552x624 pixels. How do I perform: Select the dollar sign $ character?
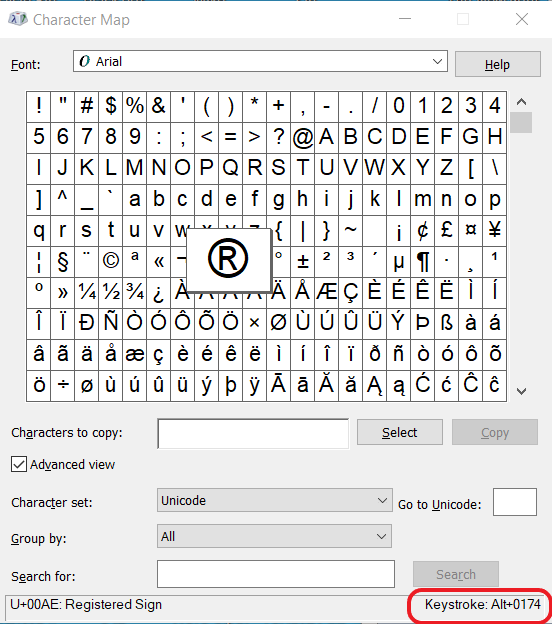(111, 106)
